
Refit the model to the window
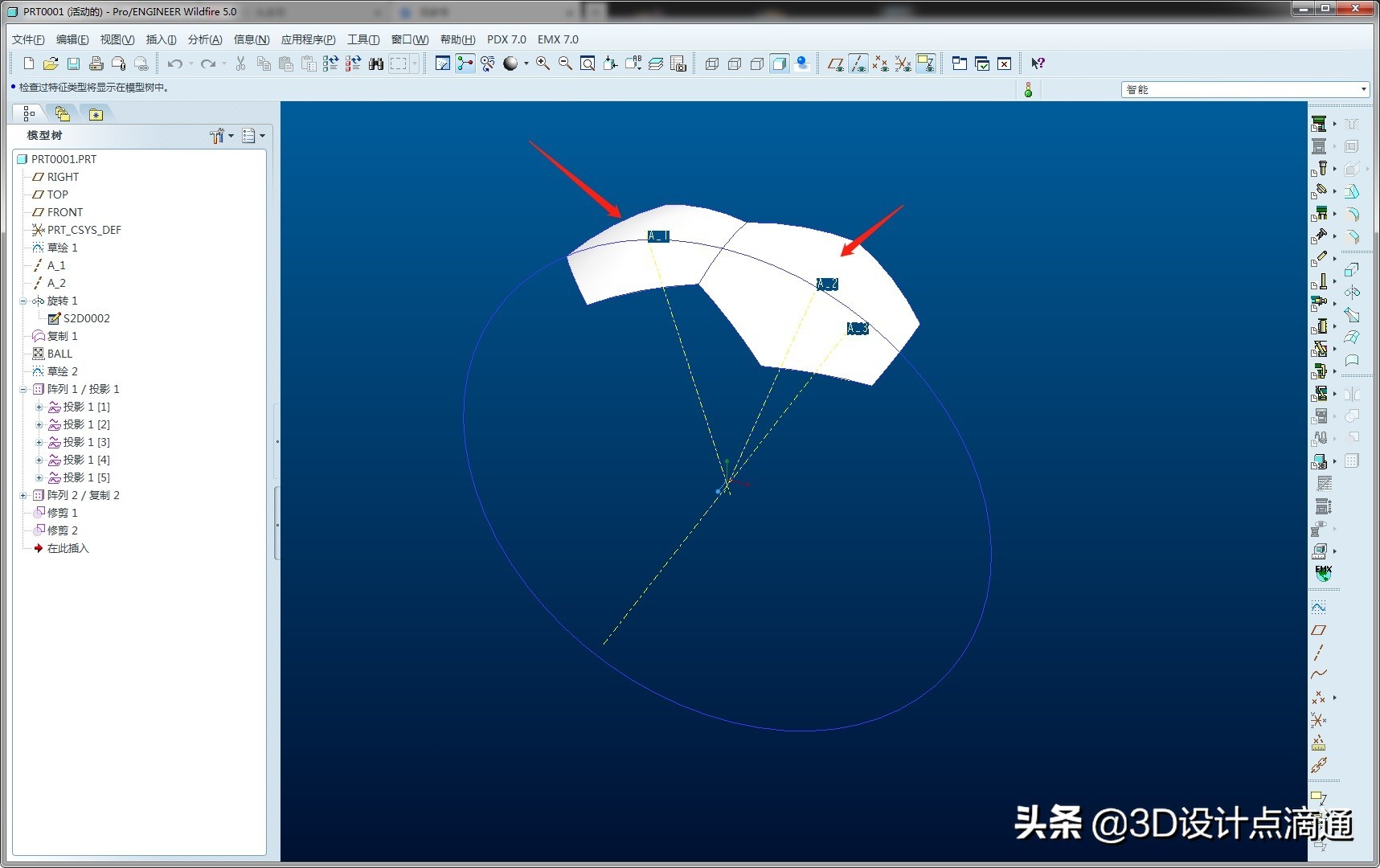click(x=588, y=63)
